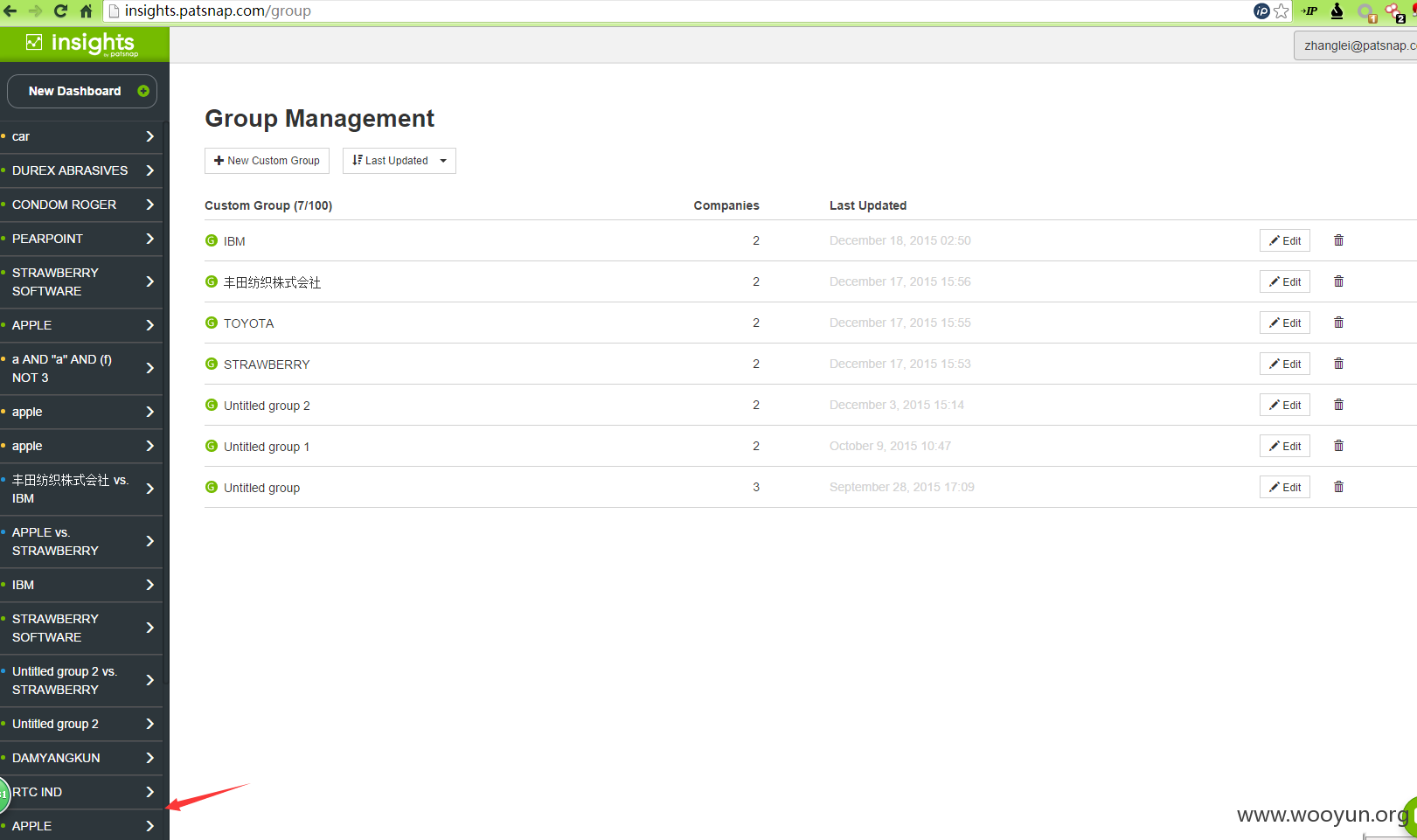1417x840 pixels.
Task: Bookmark page with the star icon
Action: [1282, 10]
